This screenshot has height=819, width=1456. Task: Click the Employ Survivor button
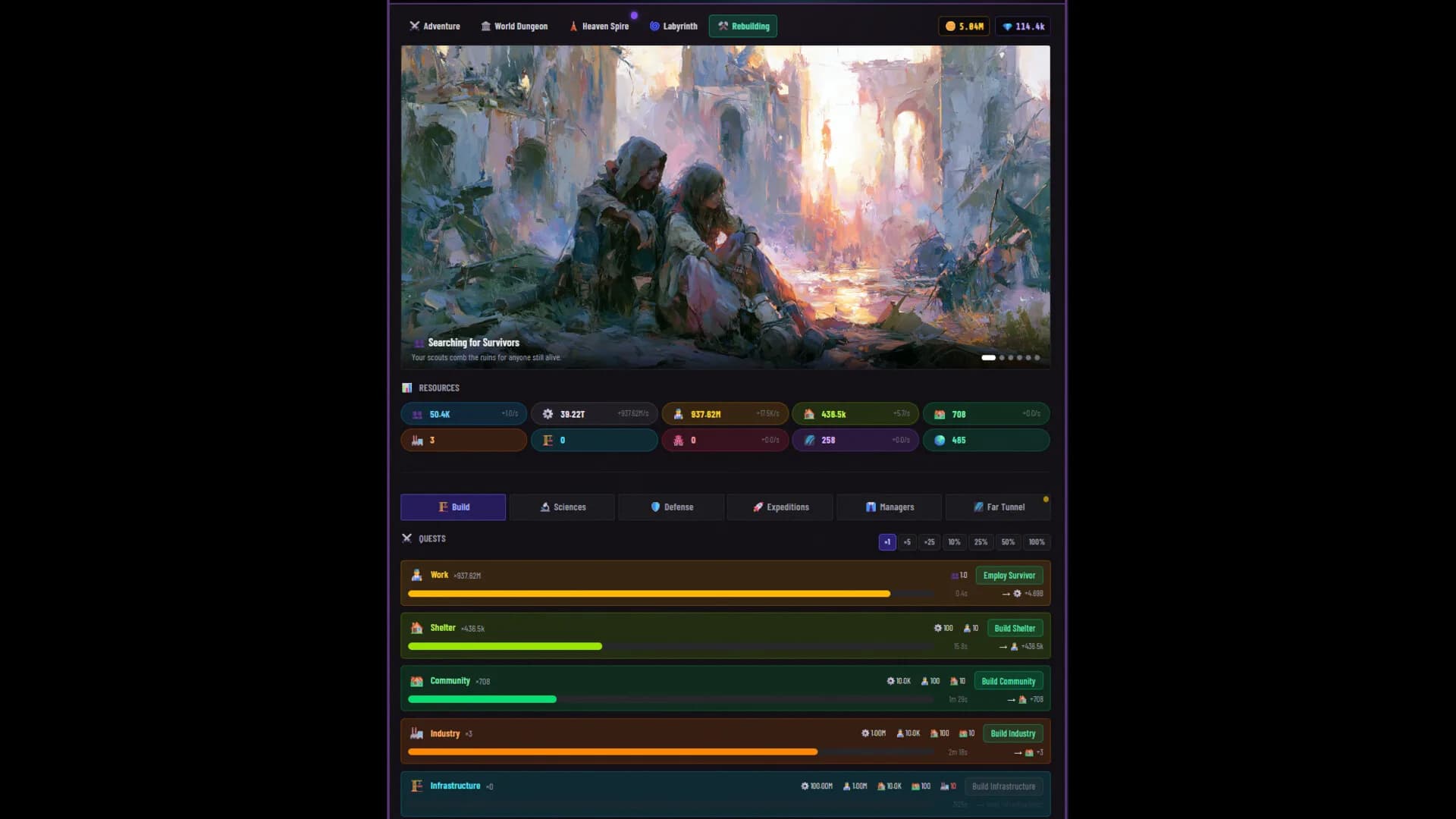click(x=1009, y=576)
